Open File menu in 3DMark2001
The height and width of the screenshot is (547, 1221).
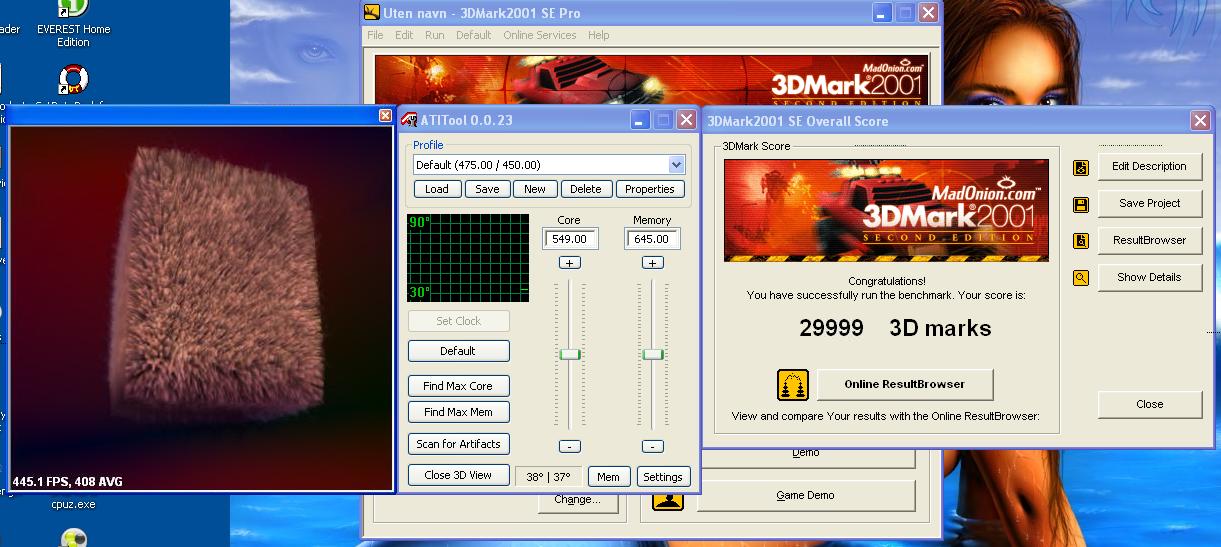point(375,35)
